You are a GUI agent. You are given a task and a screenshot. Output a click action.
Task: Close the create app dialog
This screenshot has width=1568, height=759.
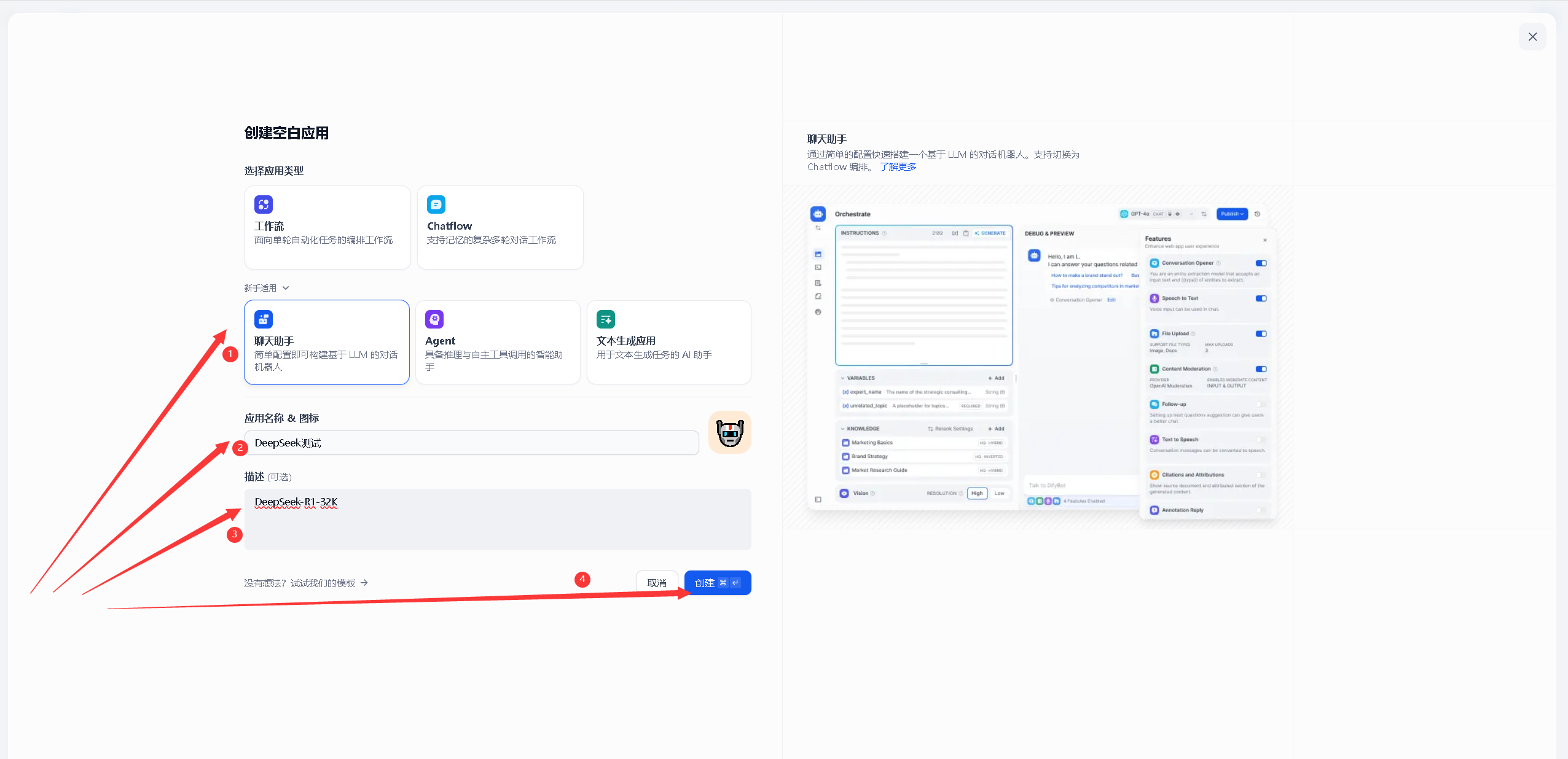pos(1532,37)
